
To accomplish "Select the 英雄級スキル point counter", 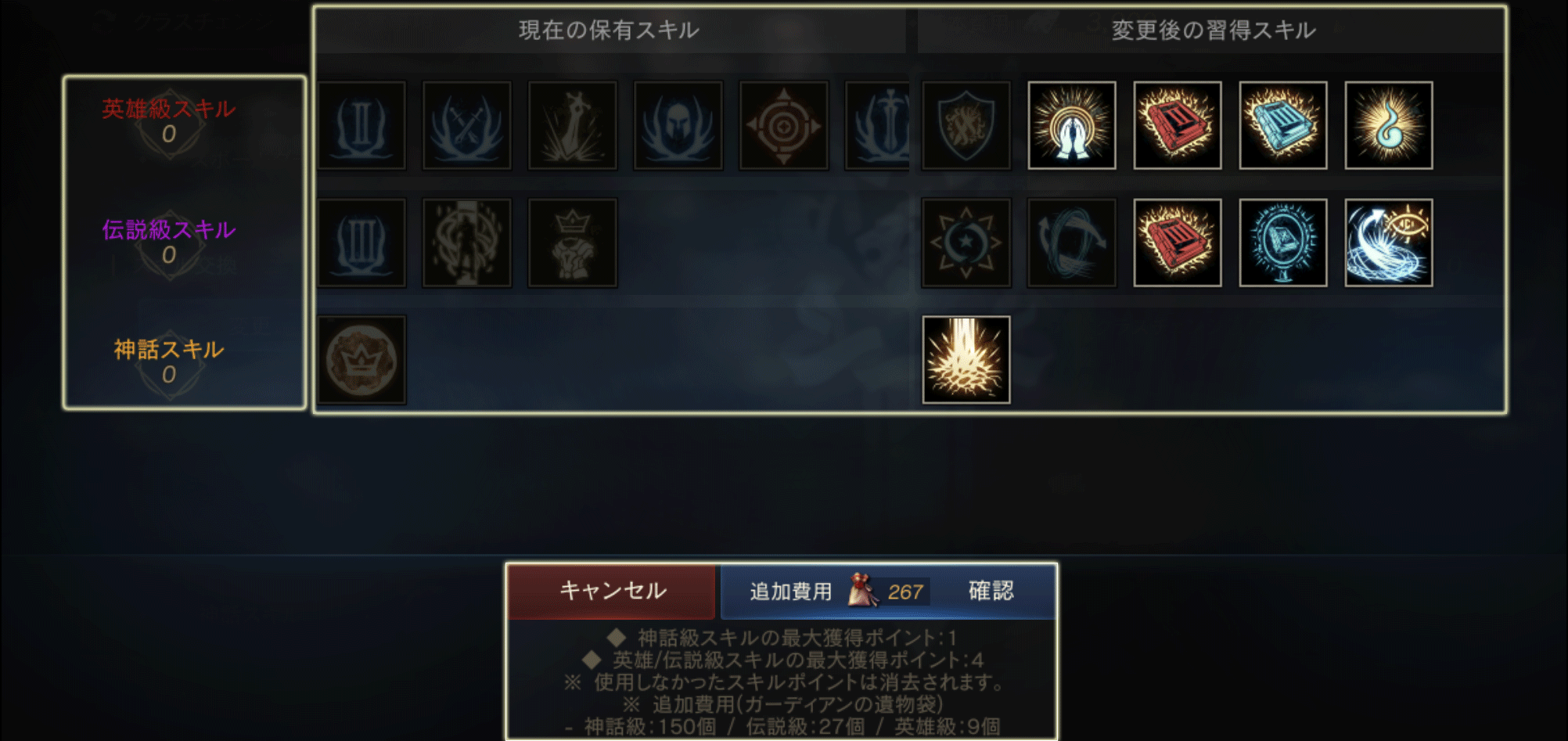I will coord(169,134).
